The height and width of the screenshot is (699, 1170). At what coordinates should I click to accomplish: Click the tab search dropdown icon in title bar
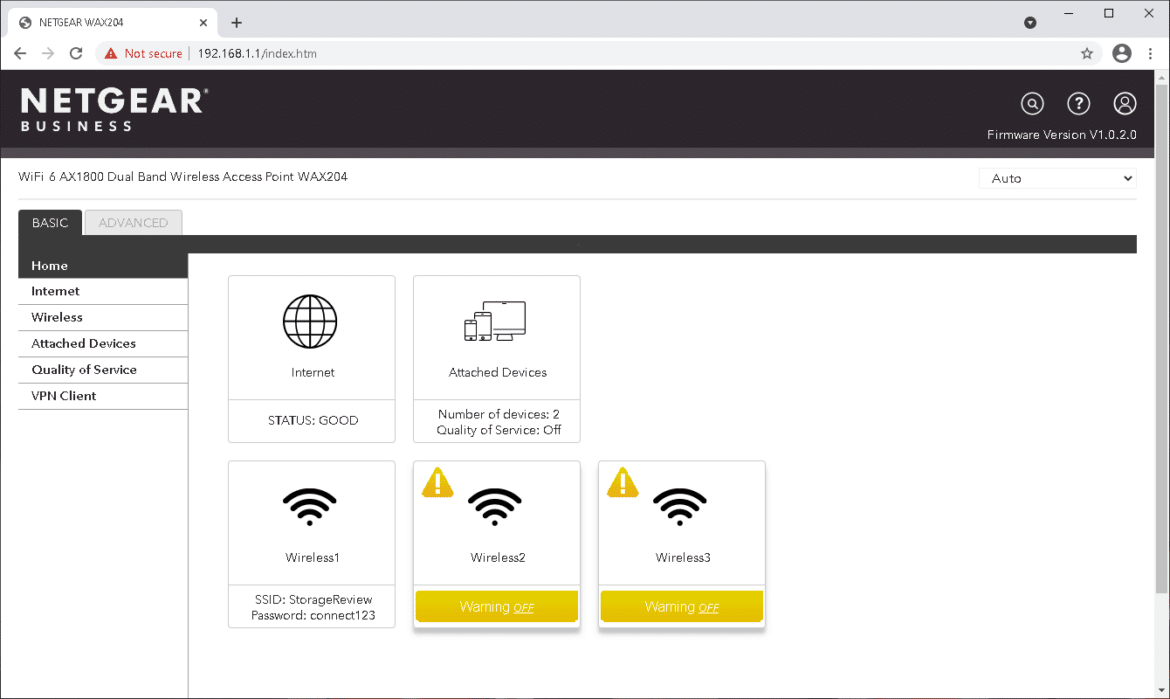[x=1030, y=22]
